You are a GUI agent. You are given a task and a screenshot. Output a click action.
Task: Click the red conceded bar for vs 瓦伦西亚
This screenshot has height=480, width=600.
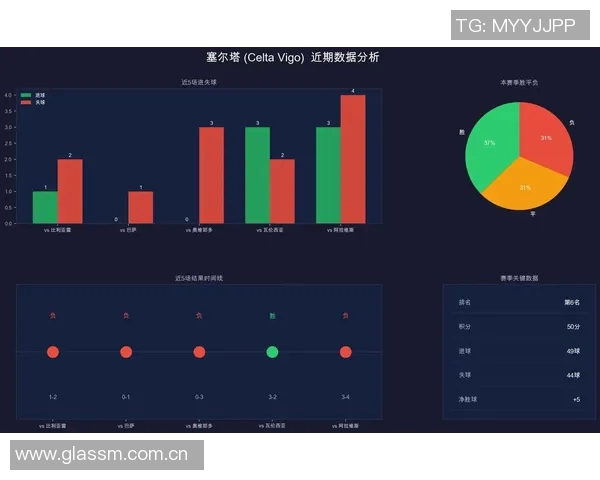pos(282,191)
